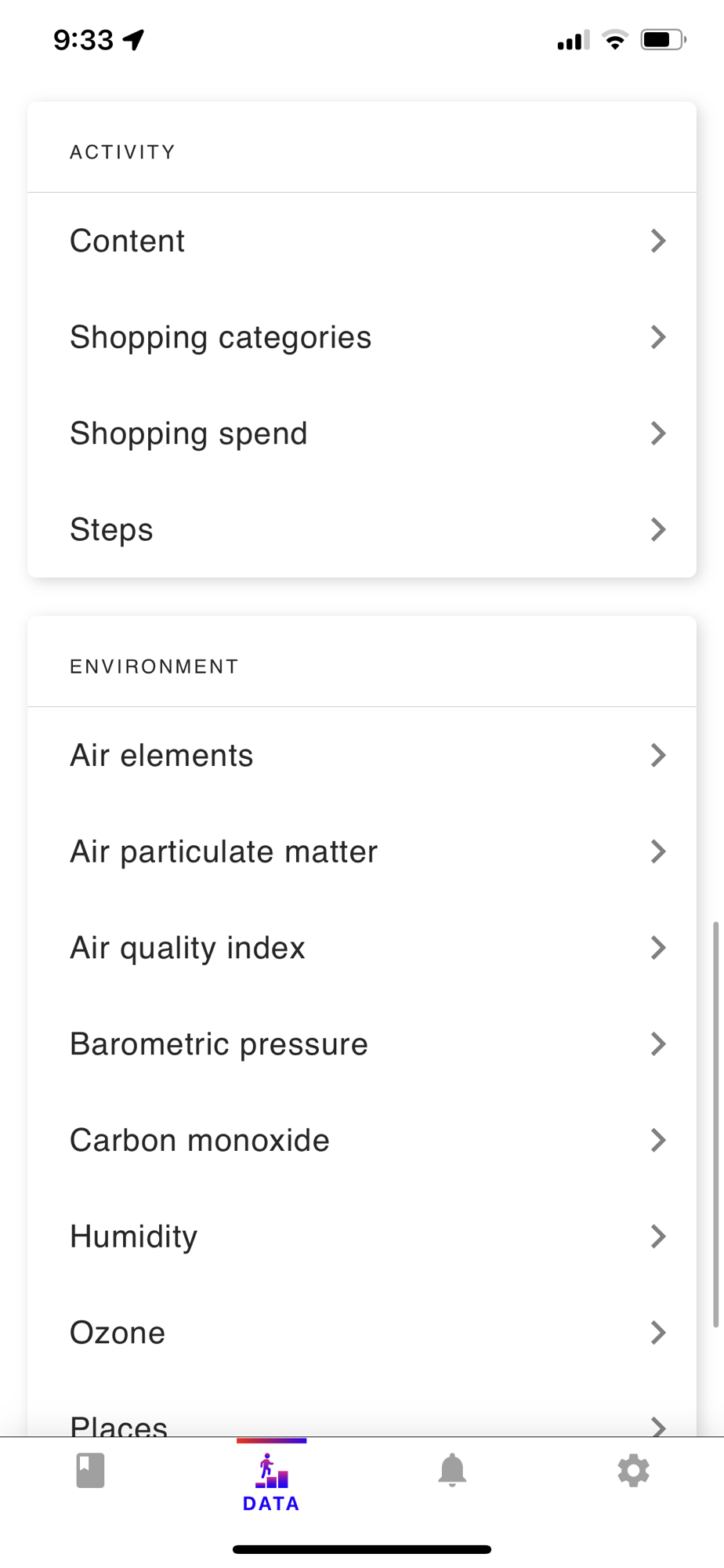Open the journal bookmark tab icon
Viewport: 724px width, 1568px height.
tap(90, 1470)
